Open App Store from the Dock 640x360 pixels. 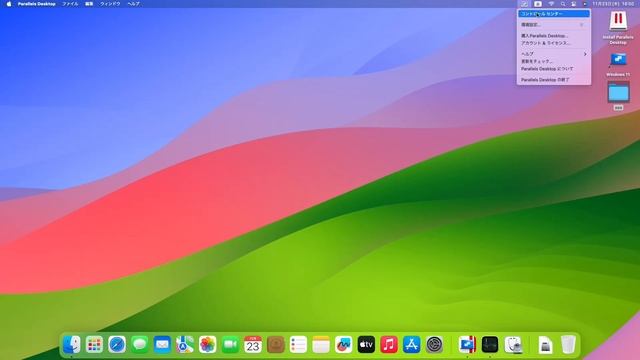click(x=411, y=344)
